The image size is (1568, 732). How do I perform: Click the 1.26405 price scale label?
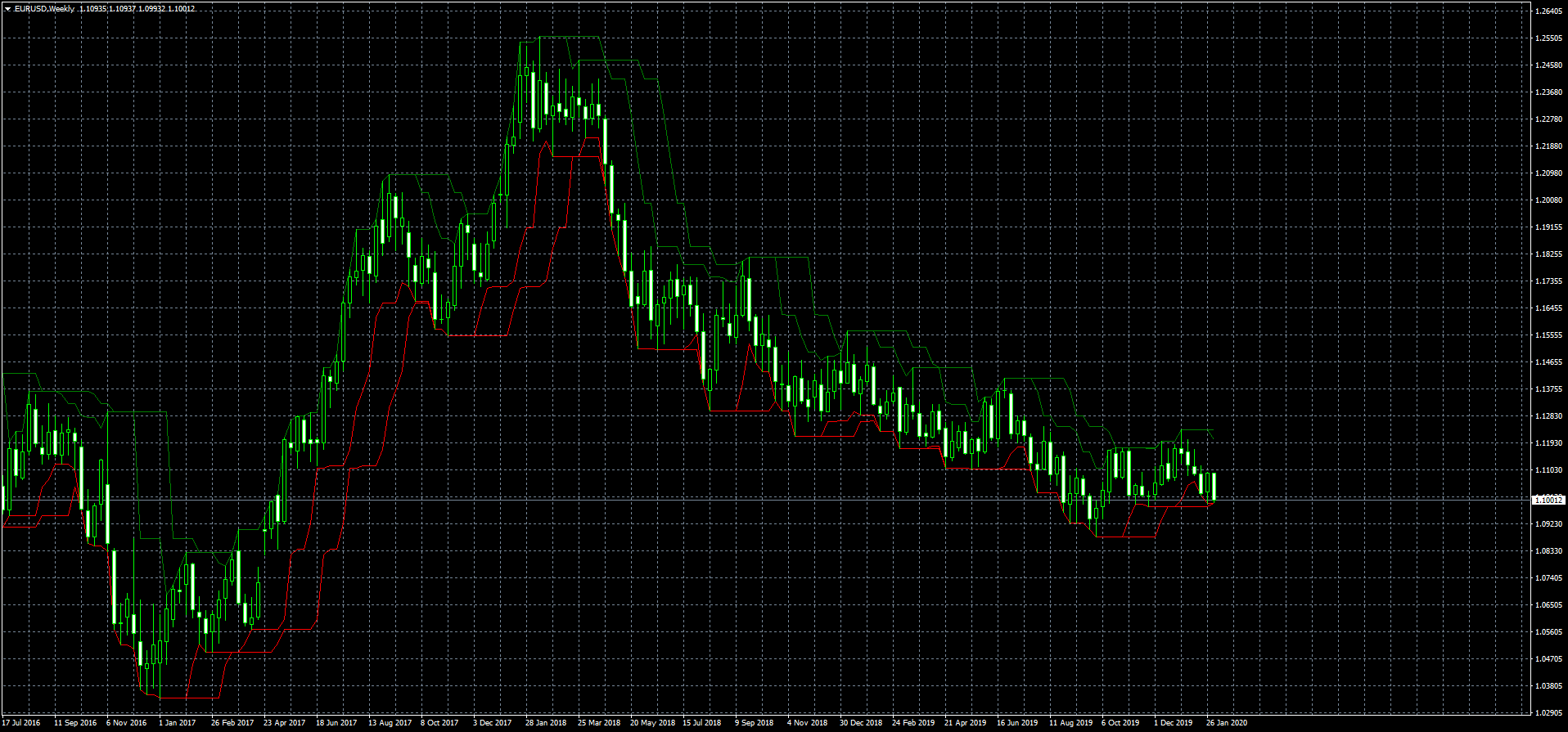1549,11
